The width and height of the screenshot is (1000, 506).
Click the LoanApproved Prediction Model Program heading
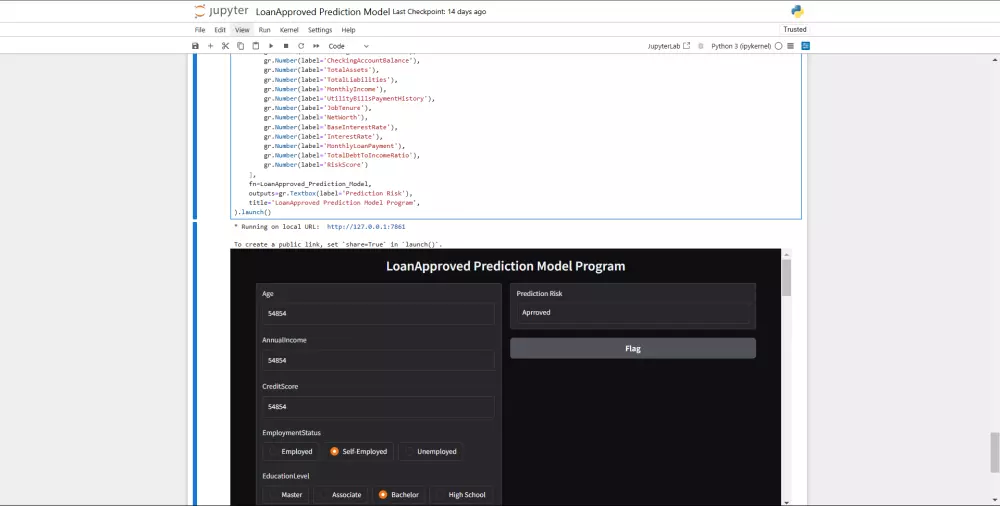(x=506, y=266)
